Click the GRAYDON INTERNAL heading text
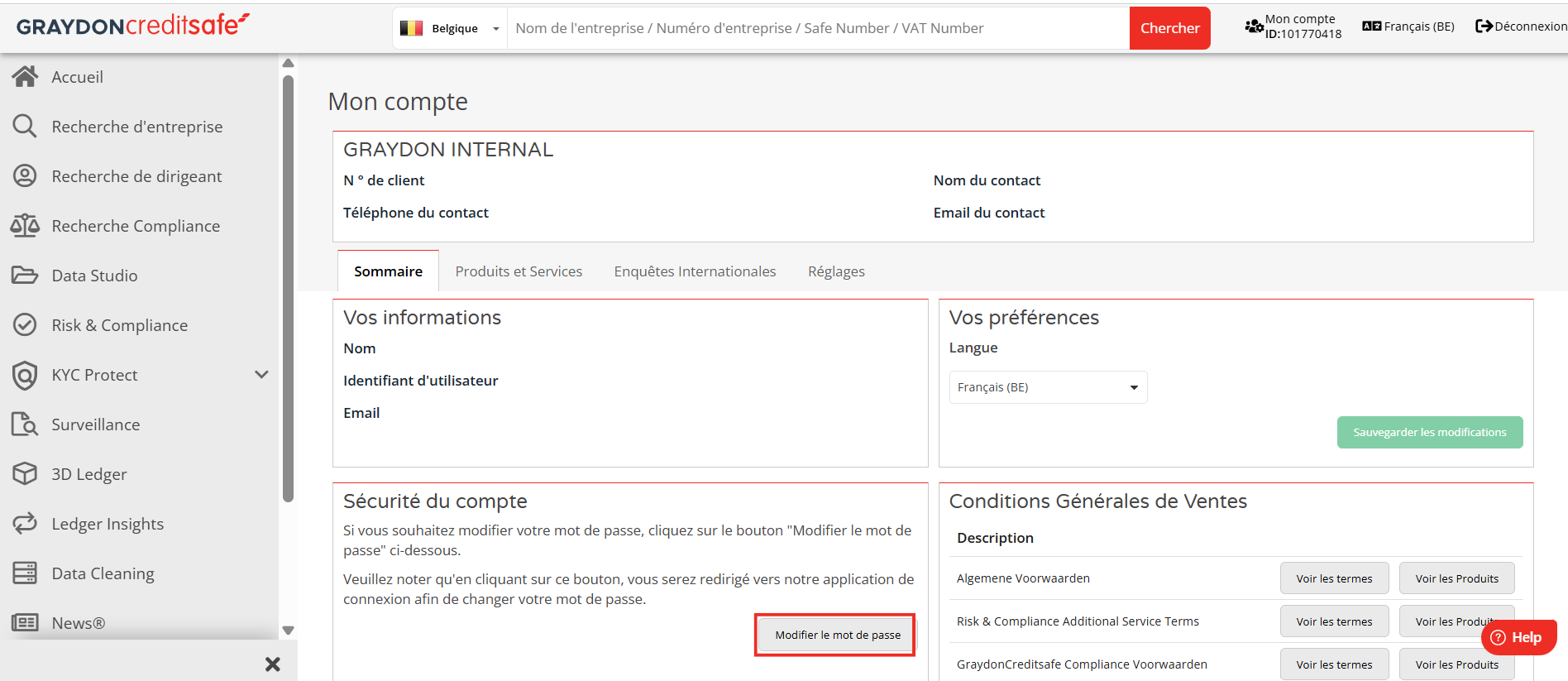The image size is (1568, 681). [x=448, y=150]
